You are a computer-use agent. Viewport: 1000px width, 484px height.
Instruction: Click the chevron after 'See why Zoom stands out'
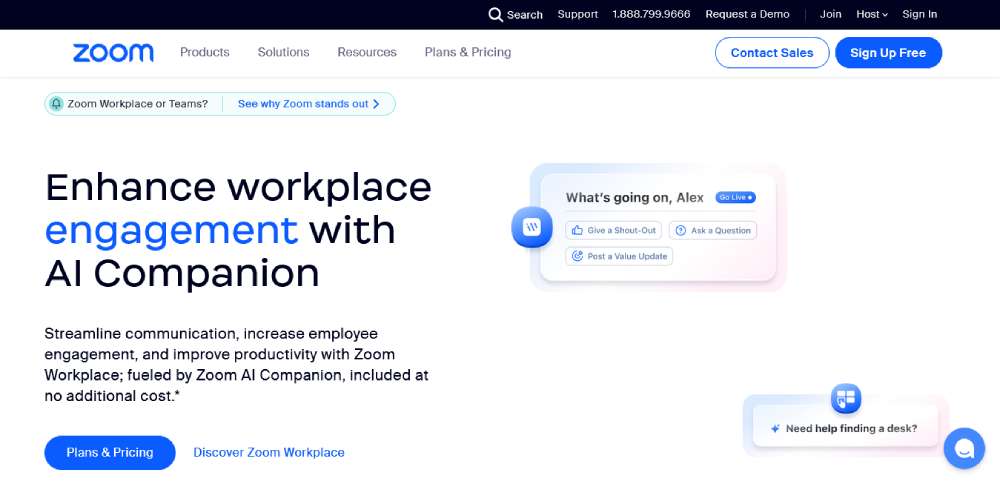tap(376, 104)
